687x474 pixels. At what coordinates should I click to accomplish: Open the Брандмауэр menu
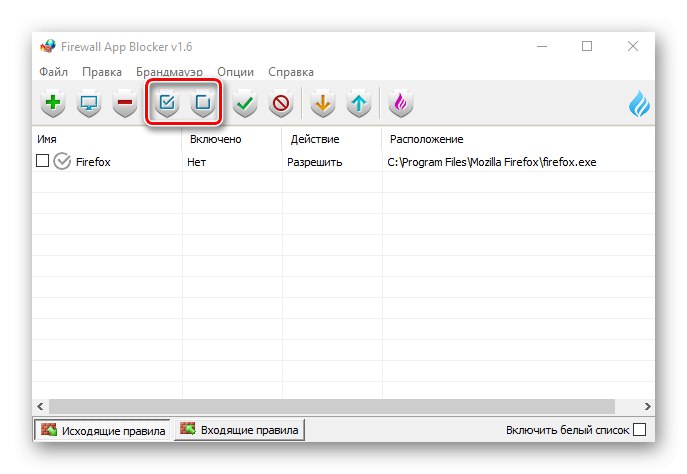170,72
